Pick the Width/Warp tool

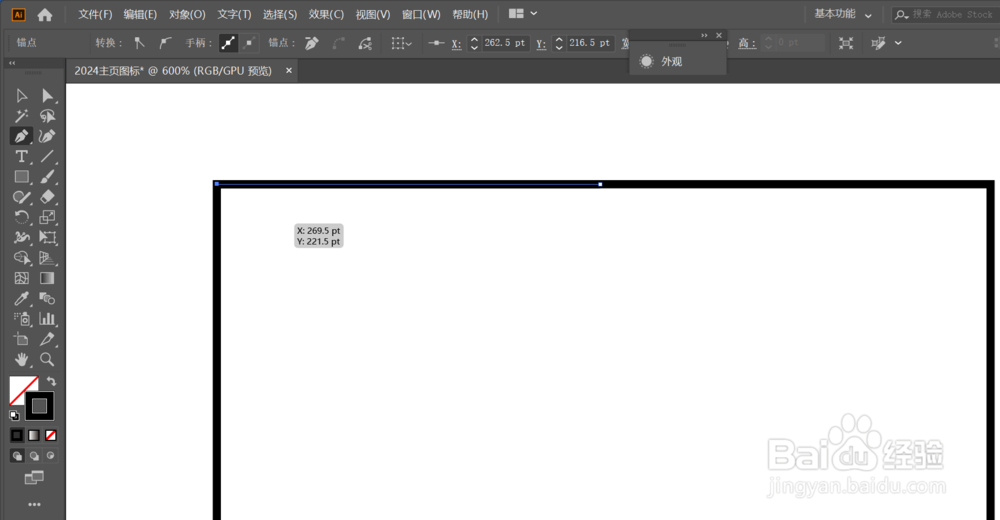coord(21,237)
